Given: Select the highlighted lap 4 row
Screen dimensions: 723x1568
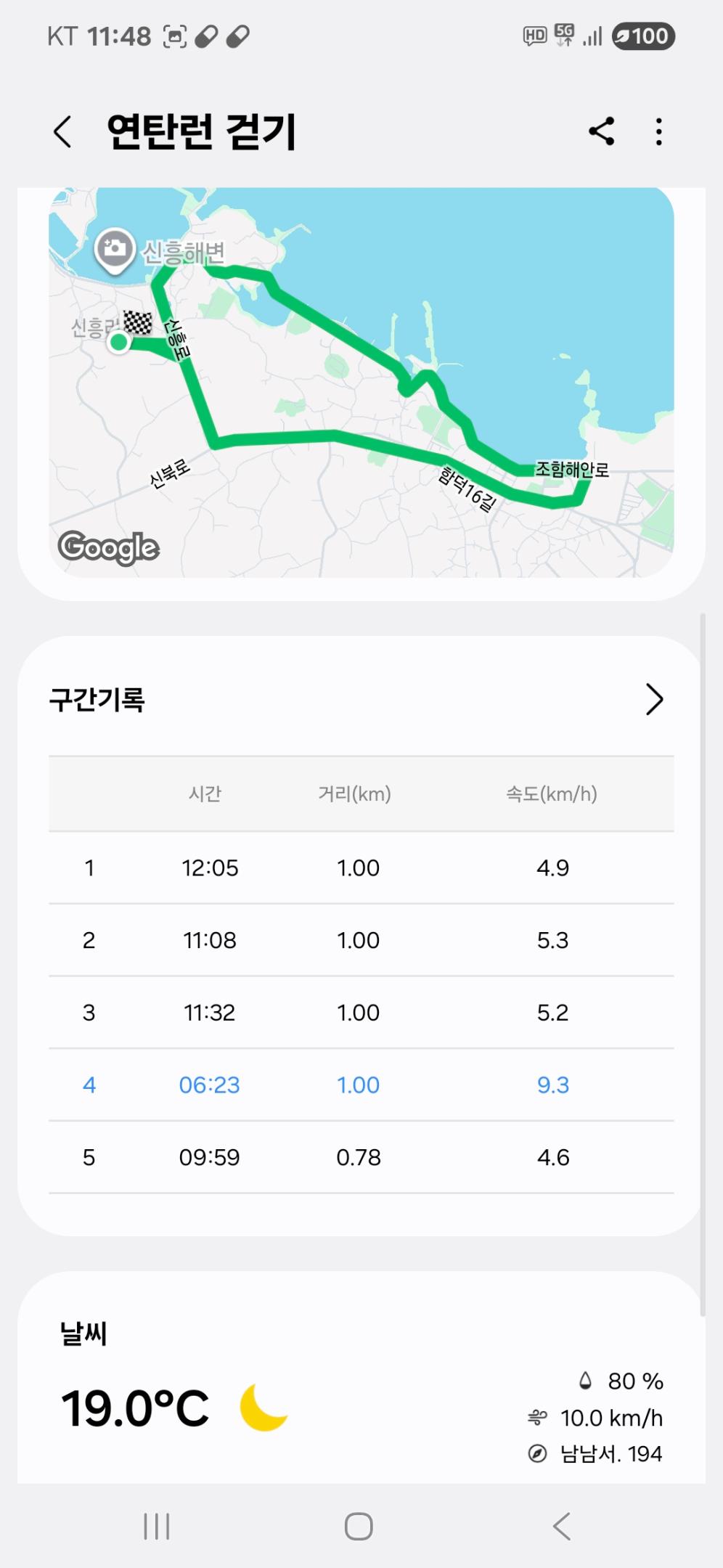Looking at the screenshot, I should click(x=361, y=1085).
